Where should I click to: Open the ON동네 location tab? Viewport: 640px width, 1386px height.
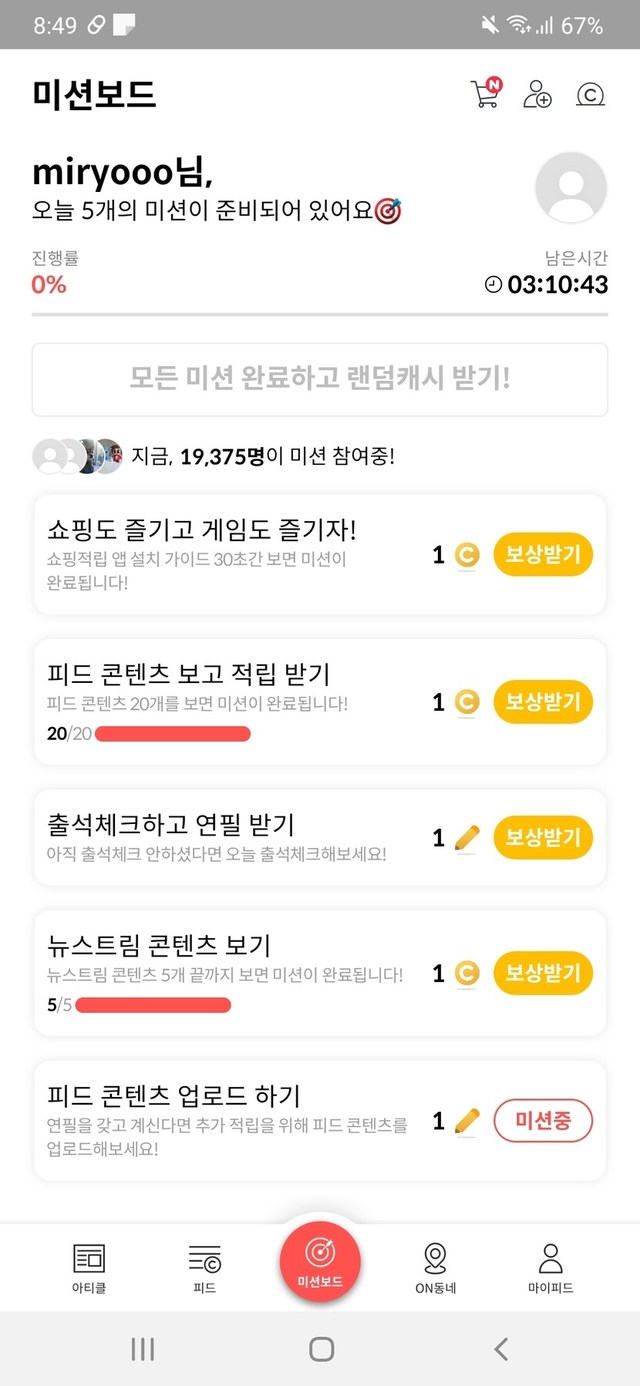435,1268
